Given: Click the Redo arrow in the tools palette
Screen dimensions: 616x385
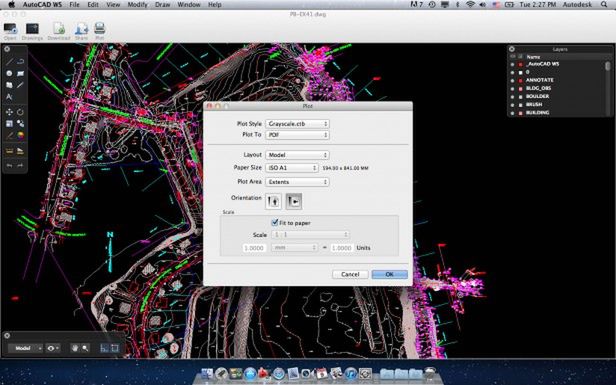Looking at the screenshot, I should [20, 166].
